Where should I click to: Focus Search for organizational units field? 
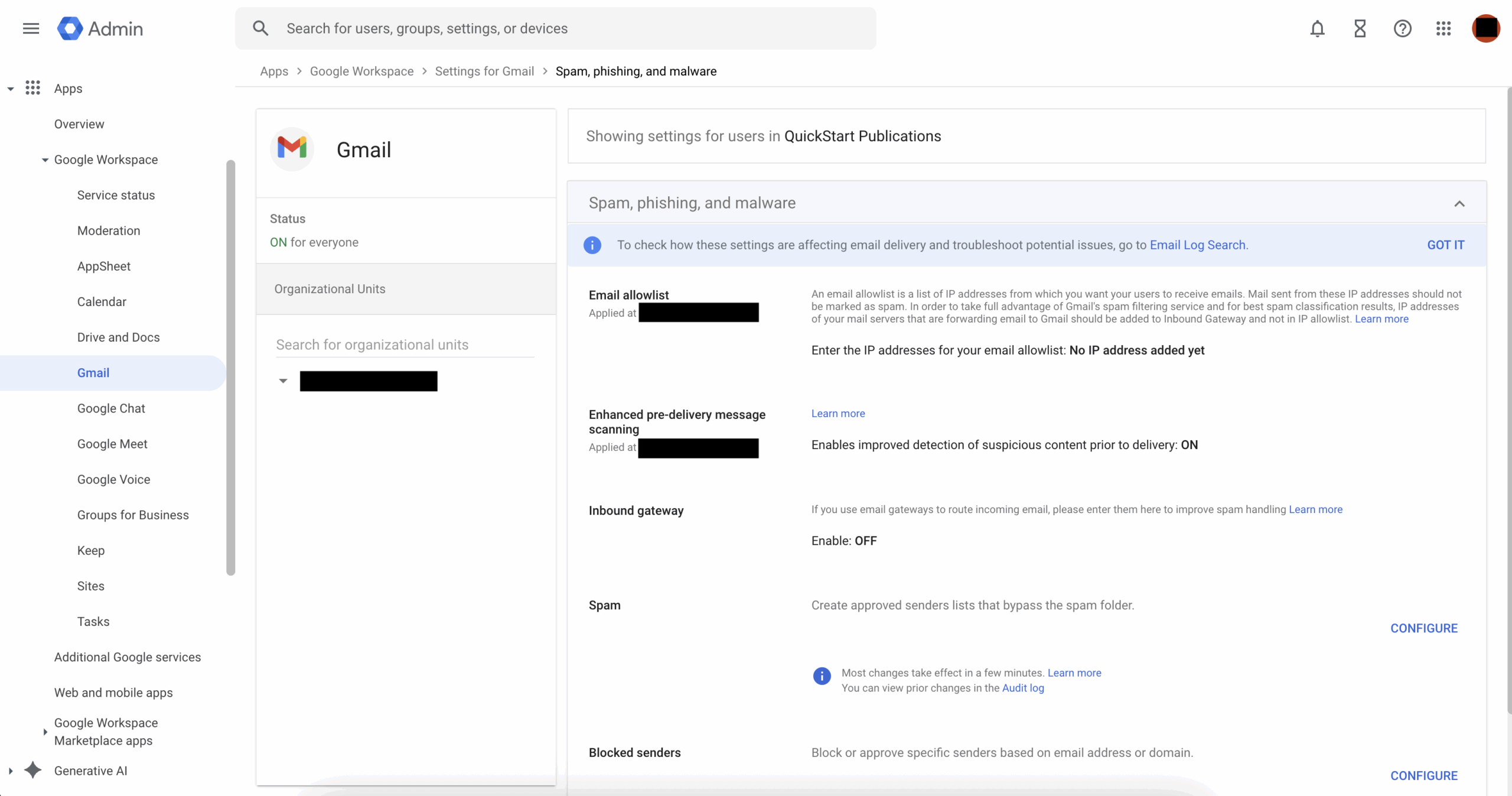tap(405, 345)
